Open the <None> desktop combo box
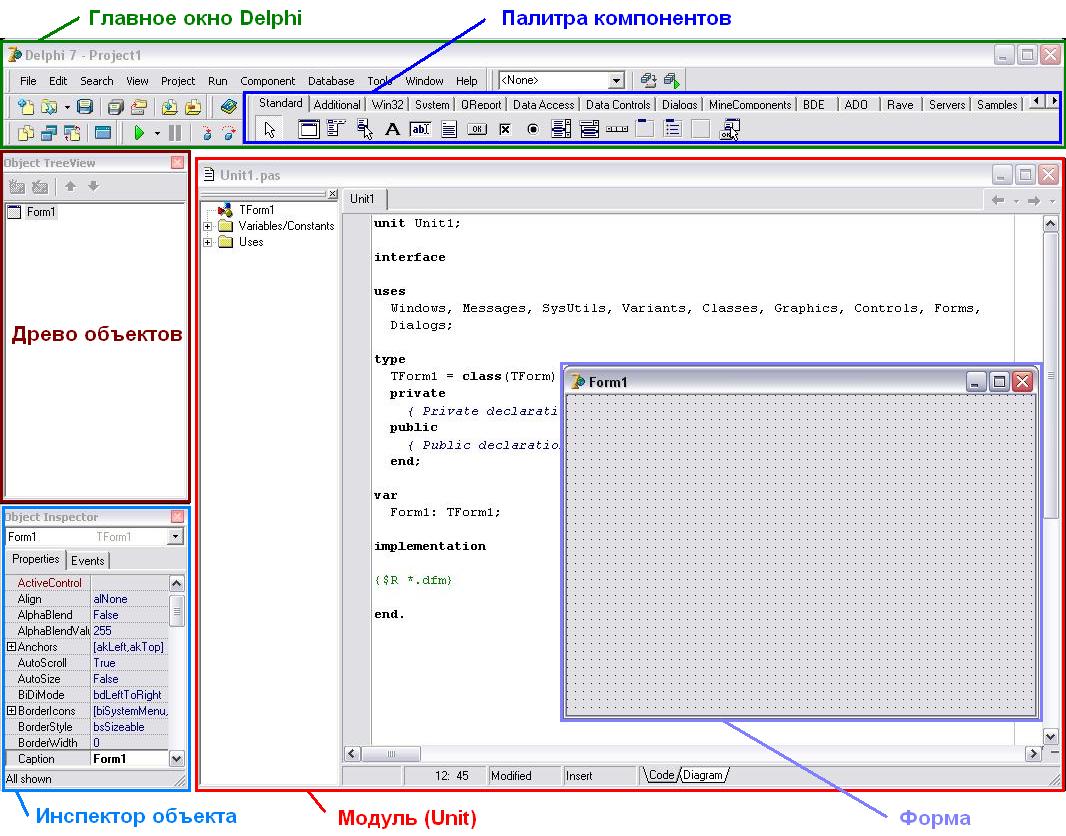 pos(561,80)
